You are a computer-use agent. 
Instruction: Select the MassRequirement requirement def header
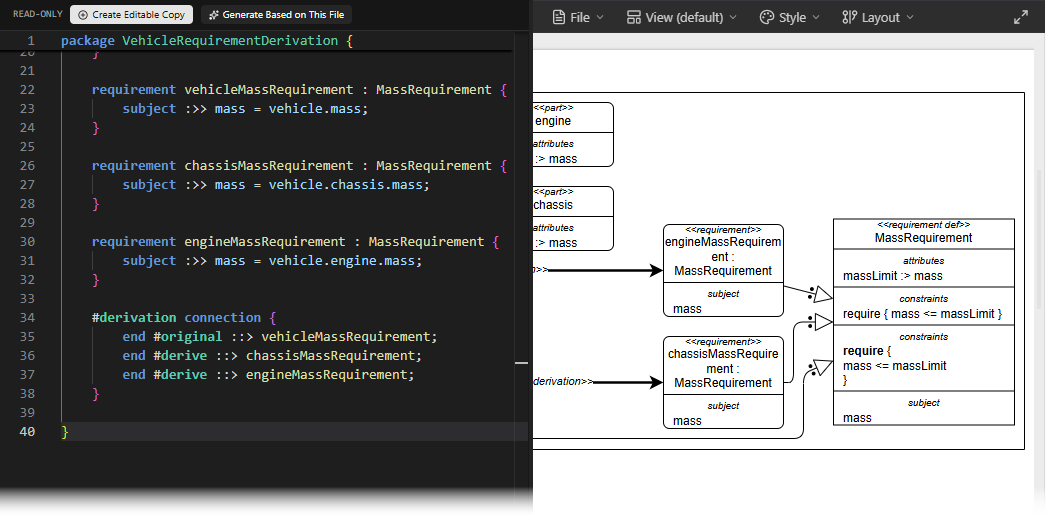coord(923,237)
